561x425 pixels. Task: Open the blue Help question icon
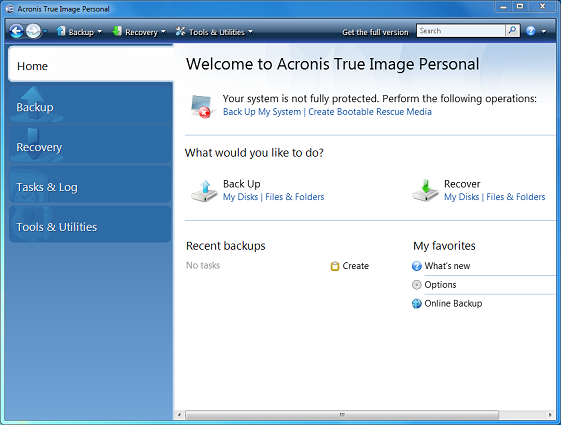(x=531, y=31)
